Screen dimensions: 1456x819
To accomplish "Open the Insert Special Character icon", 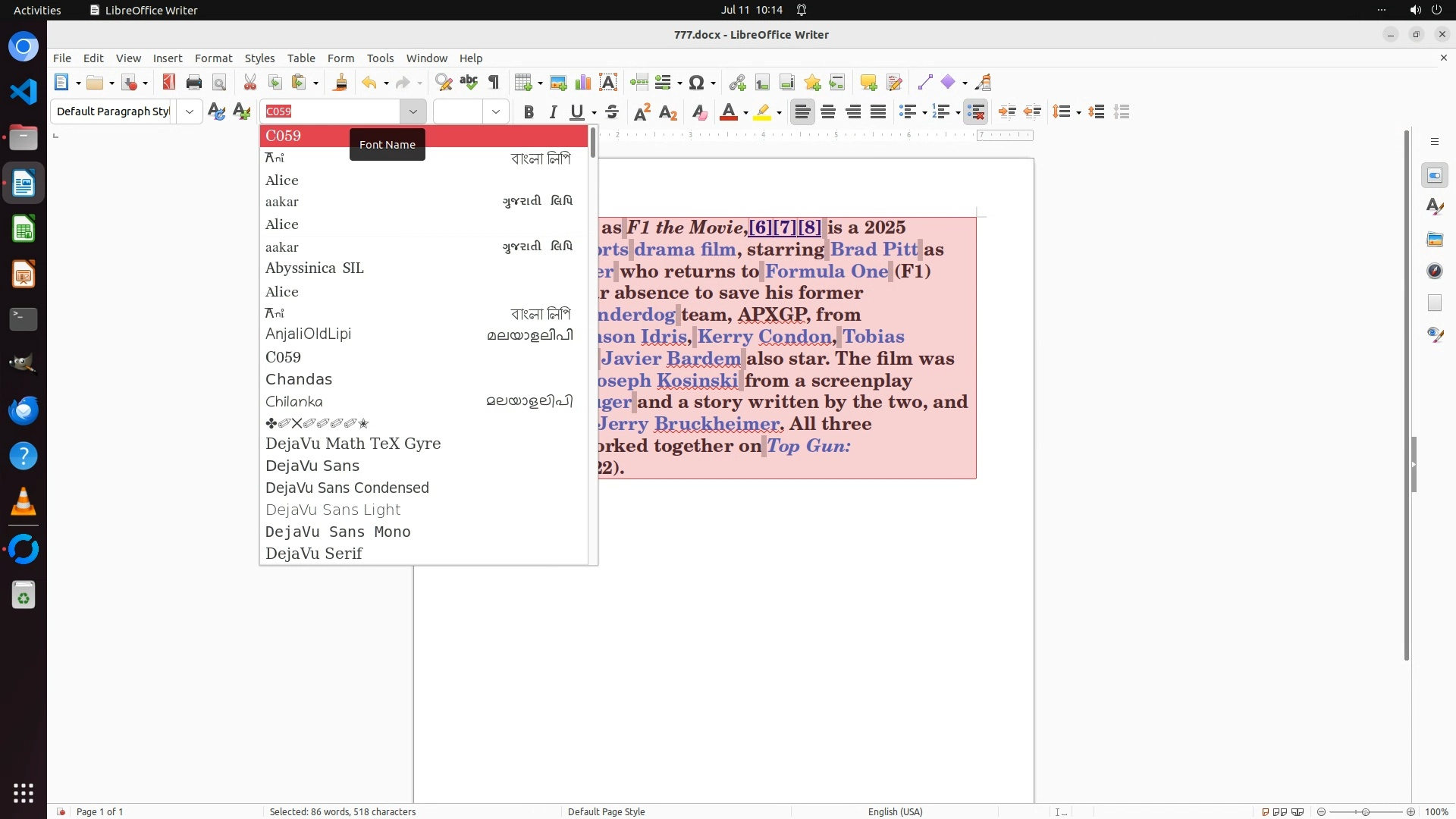I will (698, 83).
